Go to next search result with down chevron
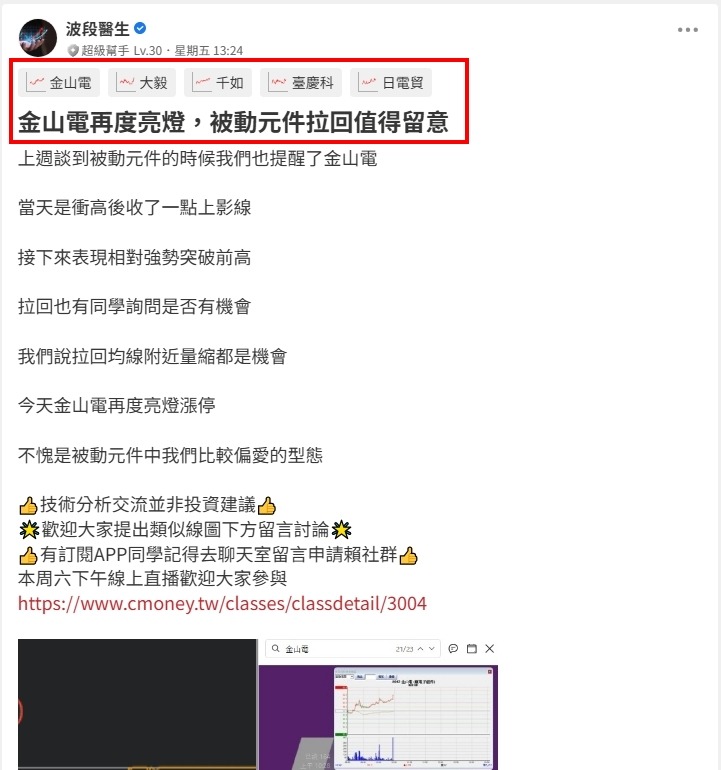Image resolution: width=721 pixels, height=770 pixels. (x=432, y=649)
